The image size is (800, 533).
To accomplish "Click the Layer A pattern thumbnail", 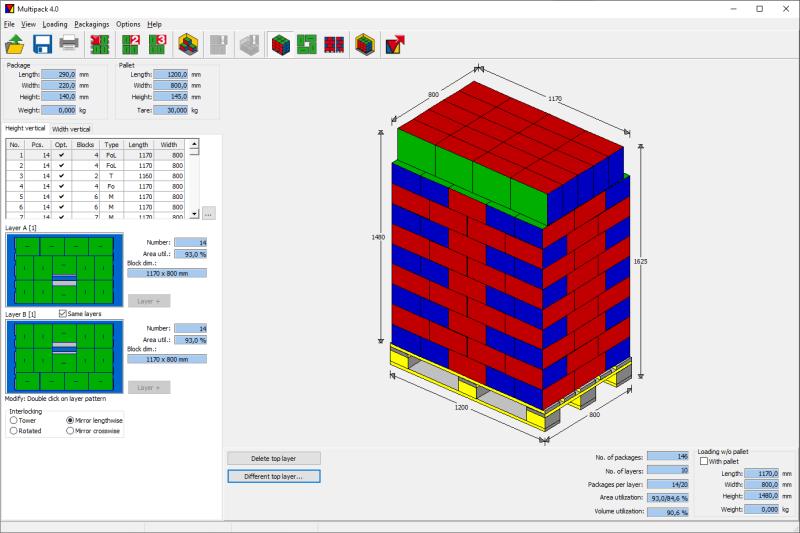I will (64, 270).
